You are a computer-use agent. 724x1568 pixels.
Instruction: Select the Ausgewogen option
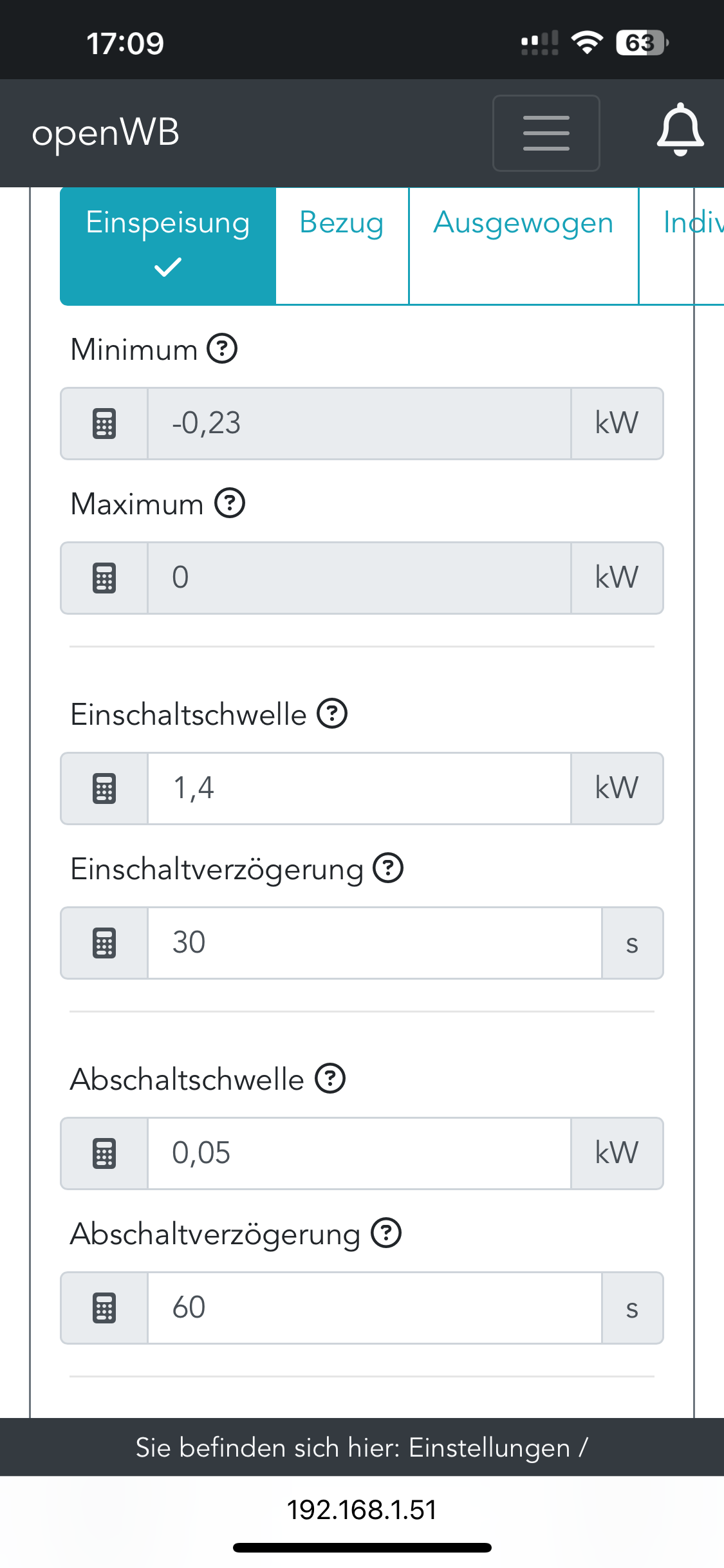point(523,245)
